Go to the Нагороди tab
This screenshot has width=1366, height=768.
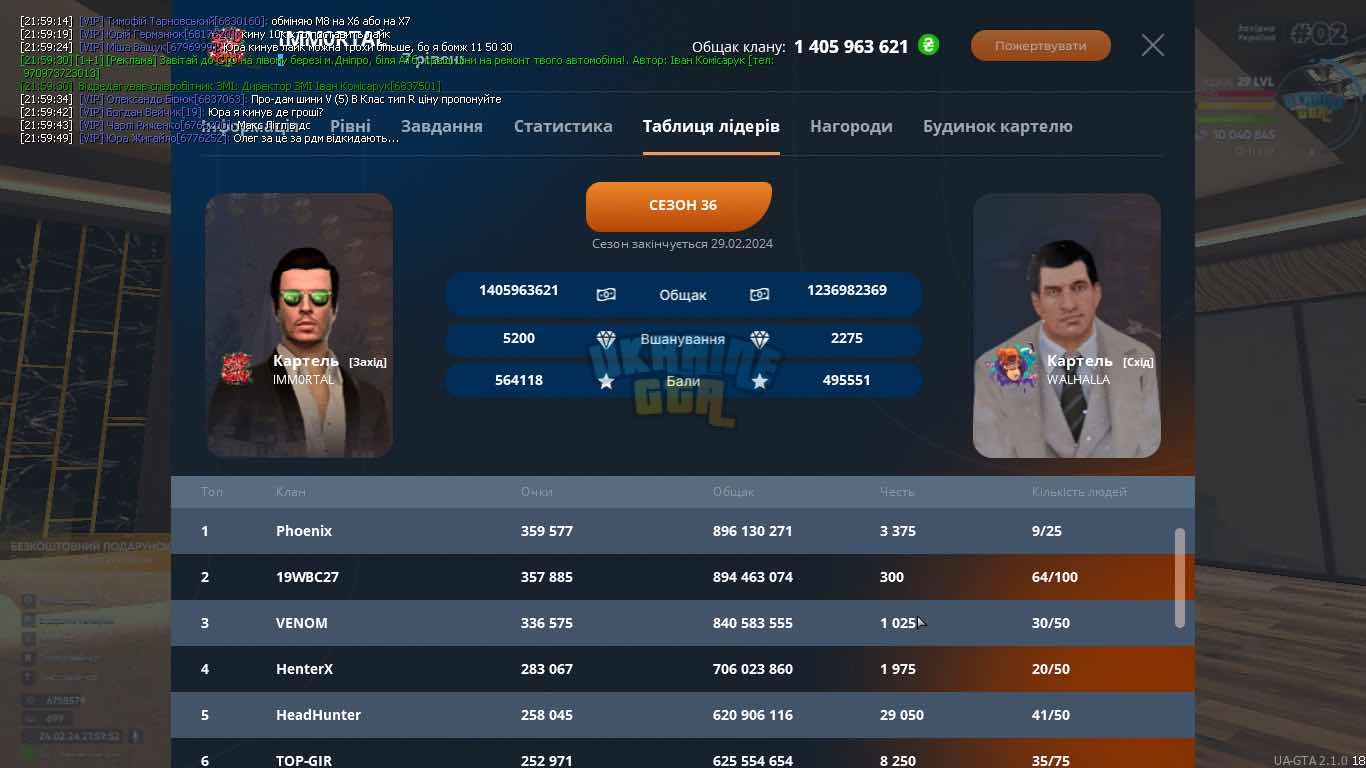point(851,126)
